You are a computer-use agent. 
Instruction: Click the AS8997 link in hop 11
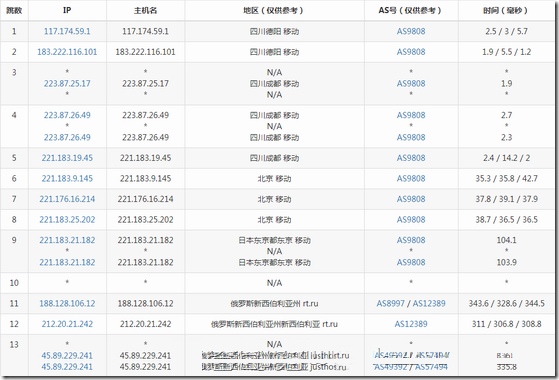tap(390, 304)
